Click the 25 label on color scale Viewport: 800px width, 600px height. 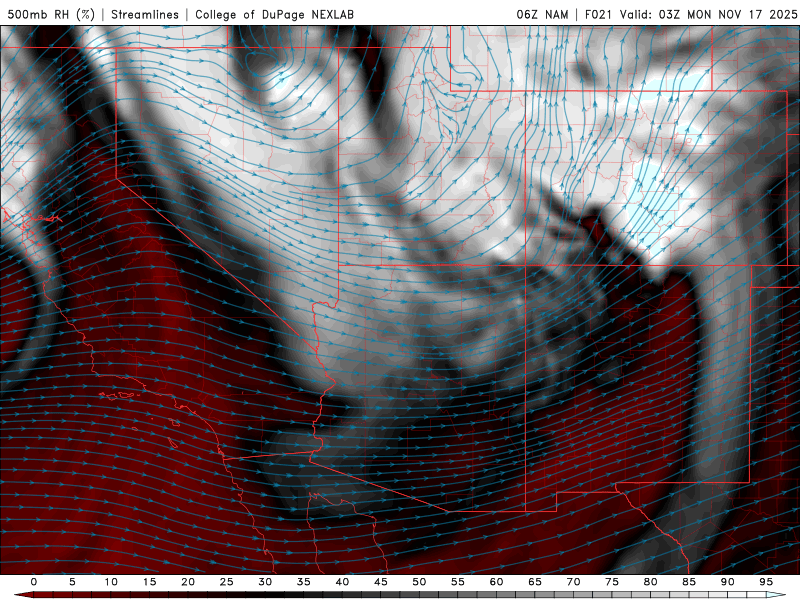point(227,582)
